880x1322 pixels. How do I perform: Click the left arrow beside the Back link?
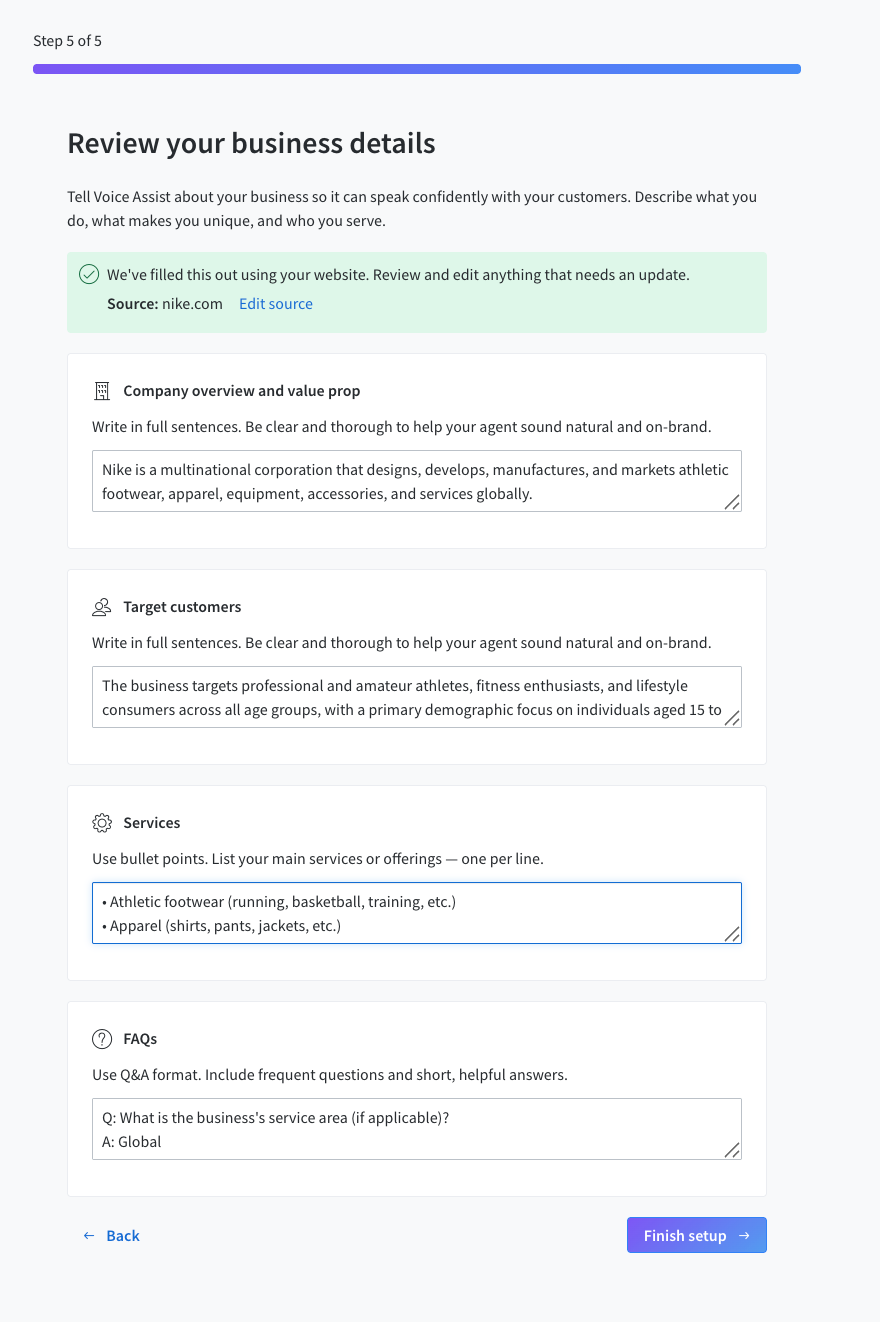88,1235
